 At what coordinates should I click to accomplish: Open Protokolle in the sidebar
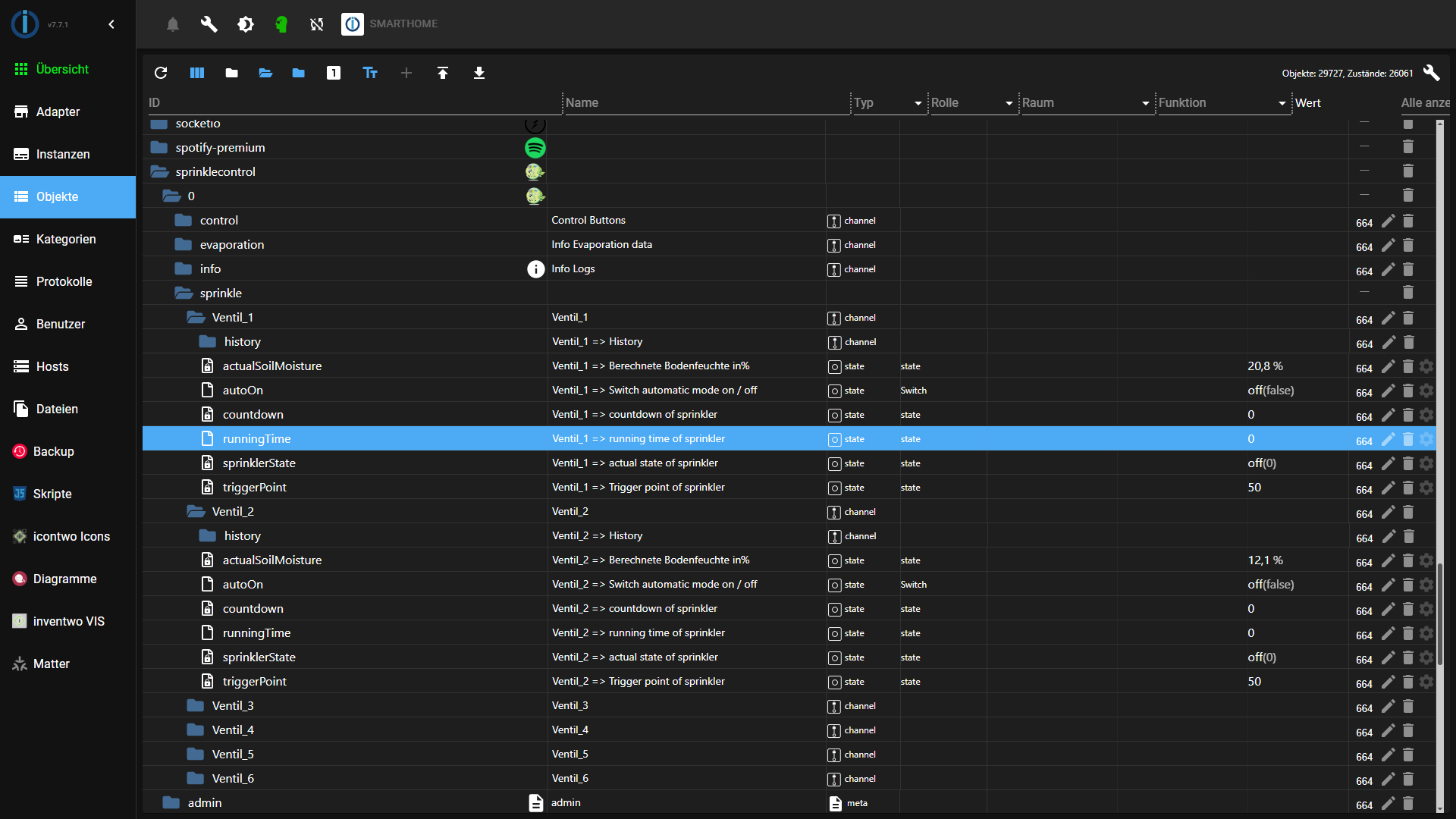click(x=64, y=281)
